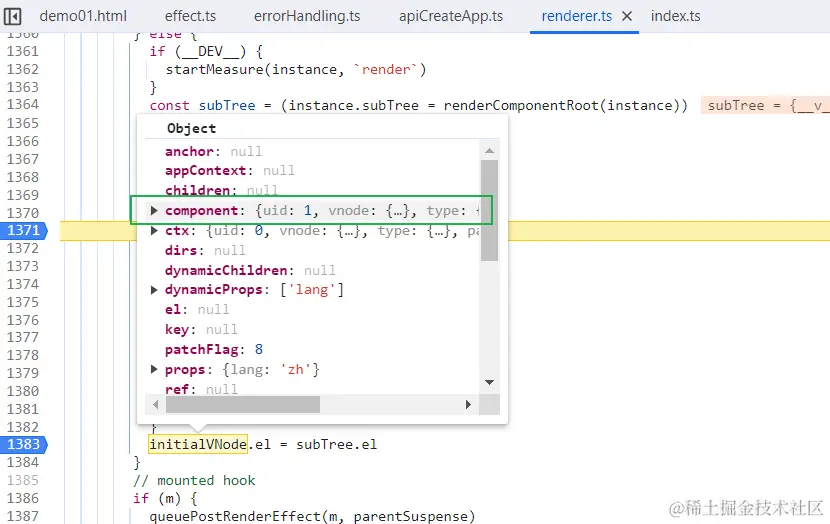Expand the dynamicProps array
Image resolution: width=830 pixels, height=524 pixels.
154,290
